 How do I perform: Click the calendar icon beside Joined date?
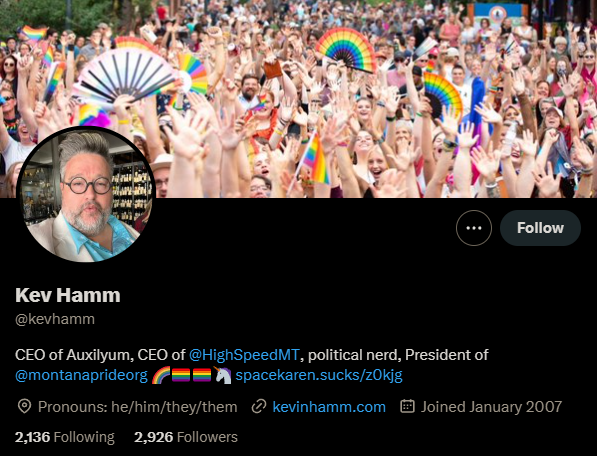407,406
